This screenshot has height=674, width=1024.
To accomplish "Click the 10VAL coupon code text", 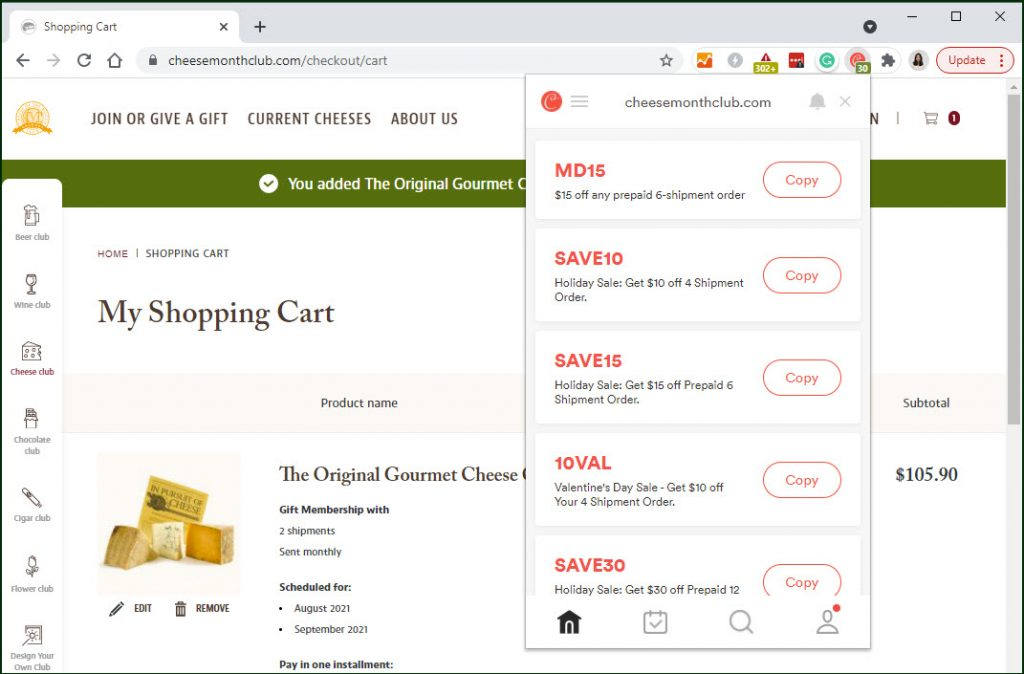I will coord(583,463).
